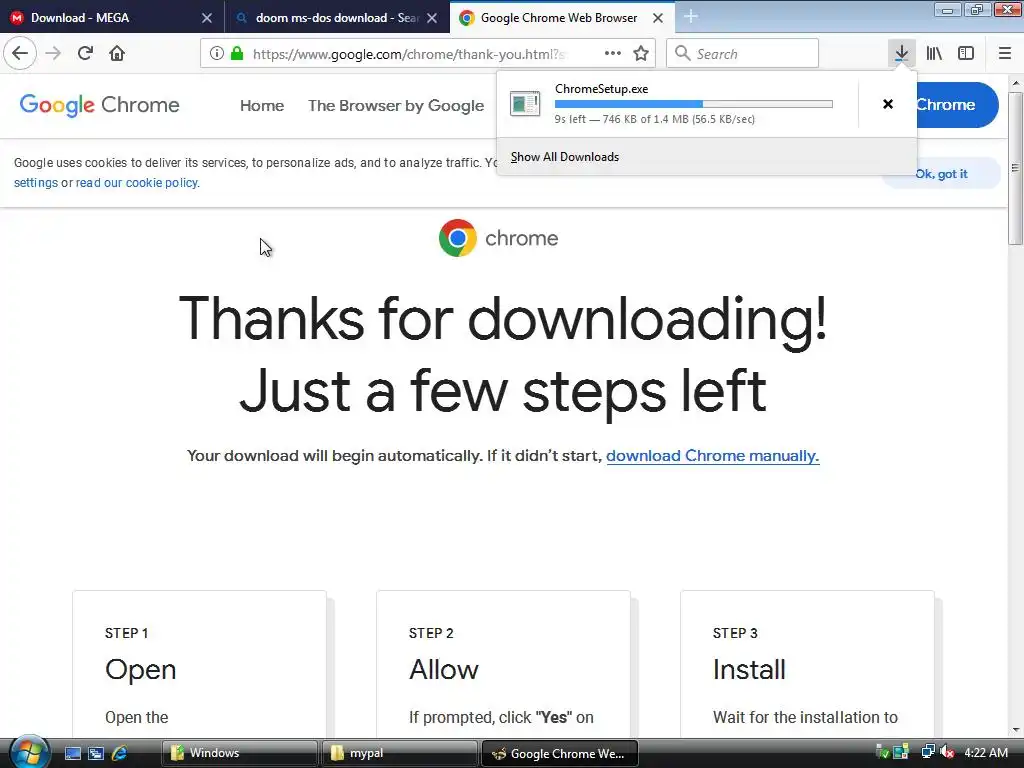Click the ChromeSetup.exe file icon
Screen dimensions: 1024x768
tap(525, 104)
